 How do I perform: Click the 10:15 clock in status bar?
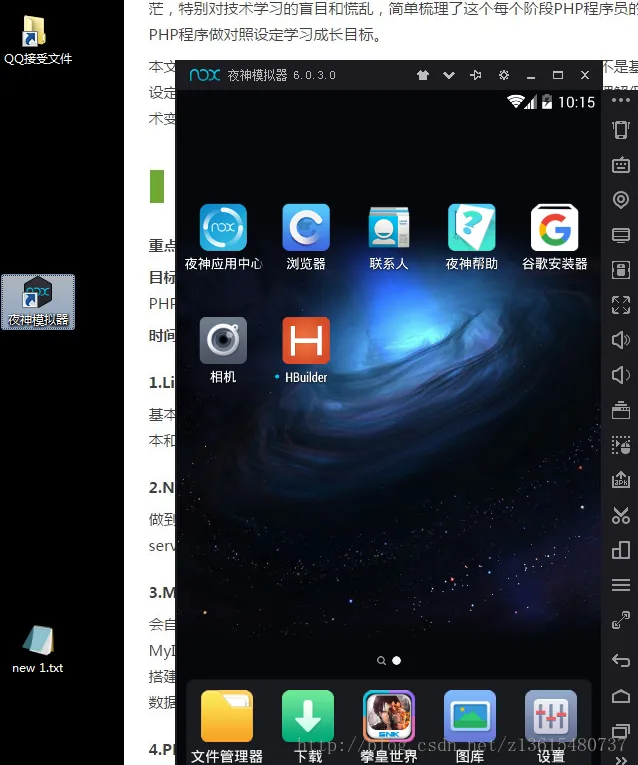pos(576,102)
